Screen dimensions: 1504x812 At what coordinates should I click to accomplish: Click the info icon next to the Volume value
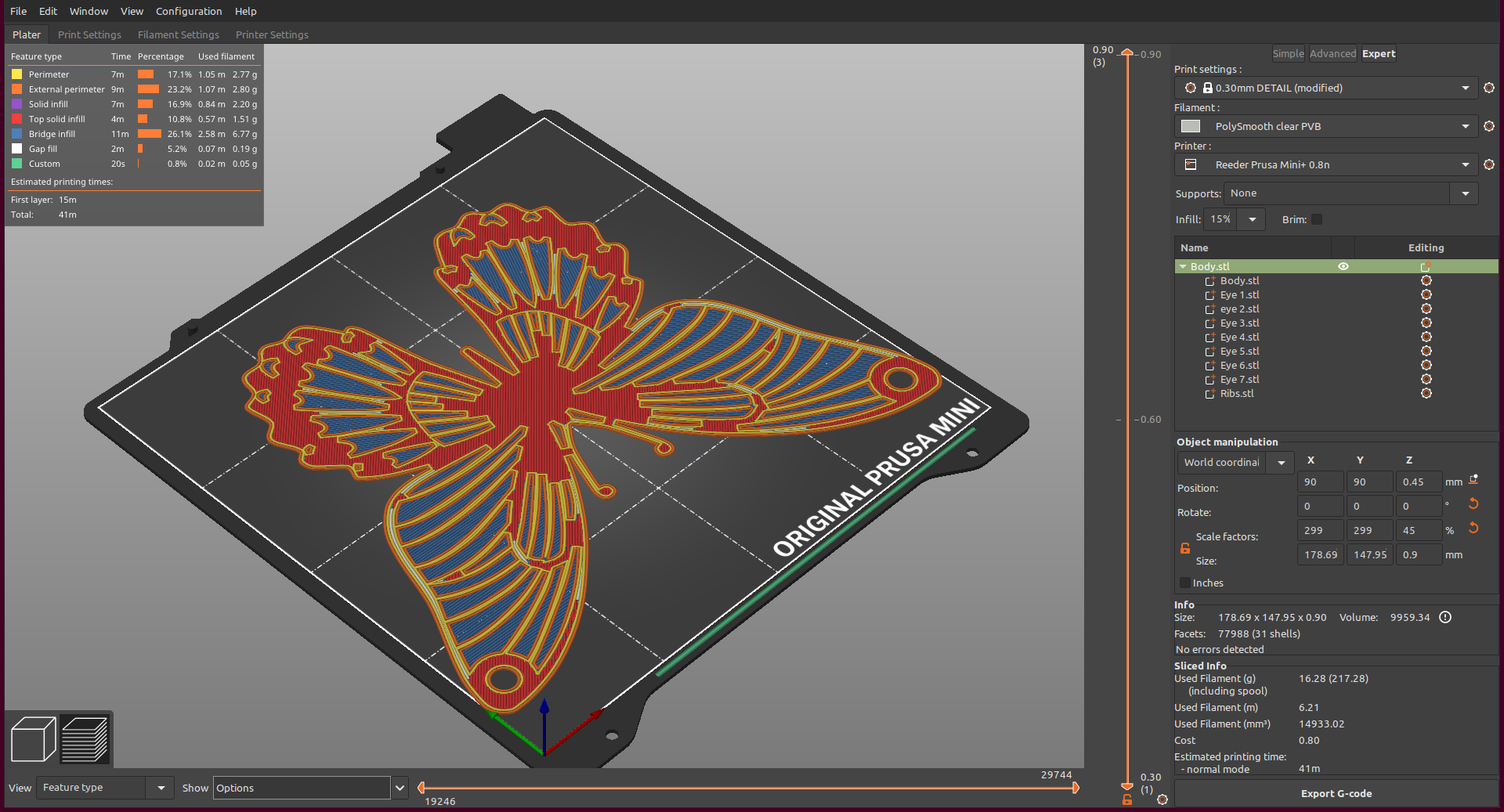(x=1446, y=617)
